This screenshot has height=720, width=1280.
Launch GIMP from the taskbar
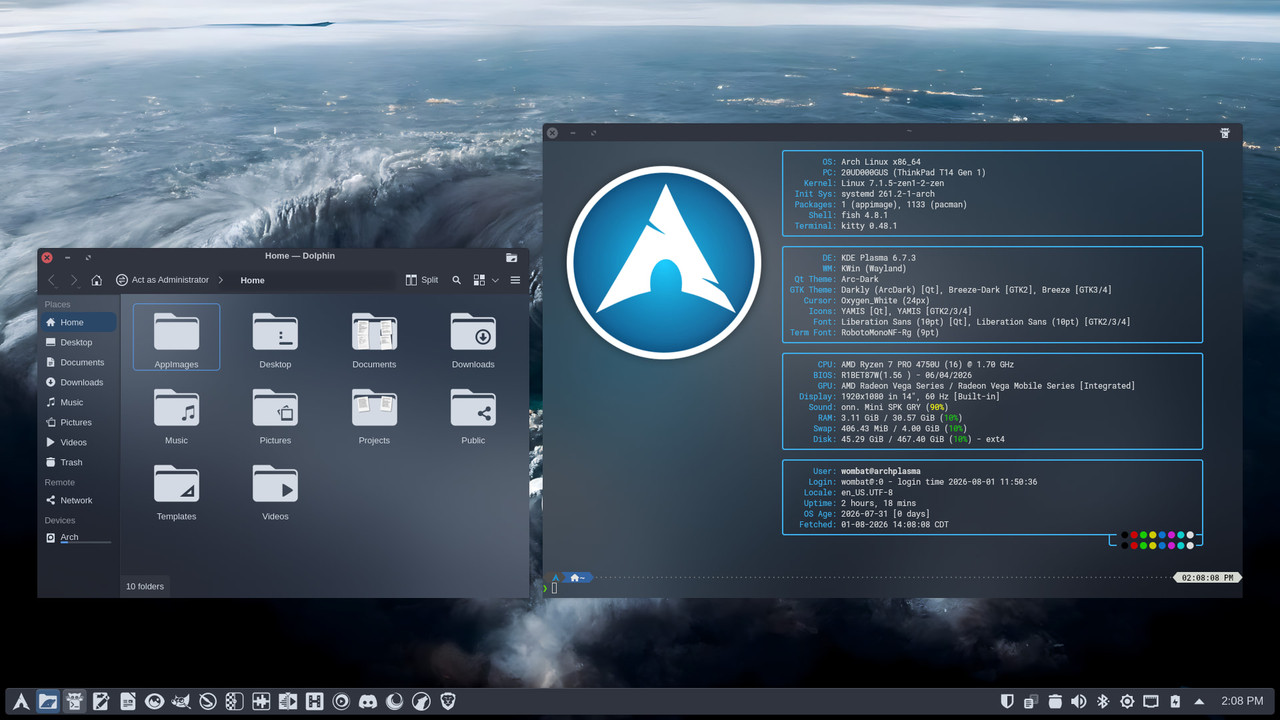pyautogui.click(x=181, y=702)
